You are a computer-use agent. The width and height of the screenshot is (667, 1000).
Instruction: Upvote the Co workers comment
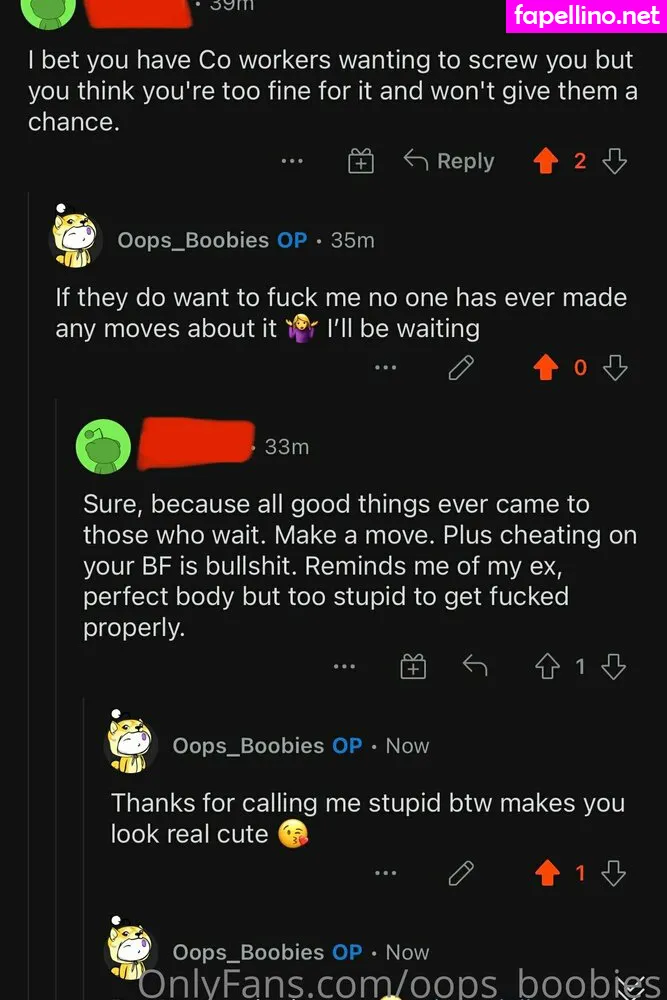tap(545, 161)
